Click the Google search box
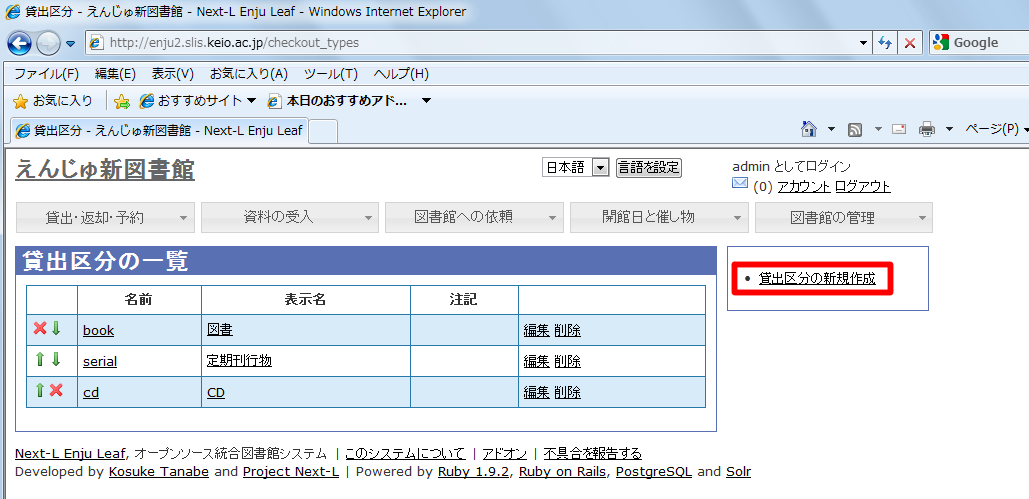 [x=979, y=43]
